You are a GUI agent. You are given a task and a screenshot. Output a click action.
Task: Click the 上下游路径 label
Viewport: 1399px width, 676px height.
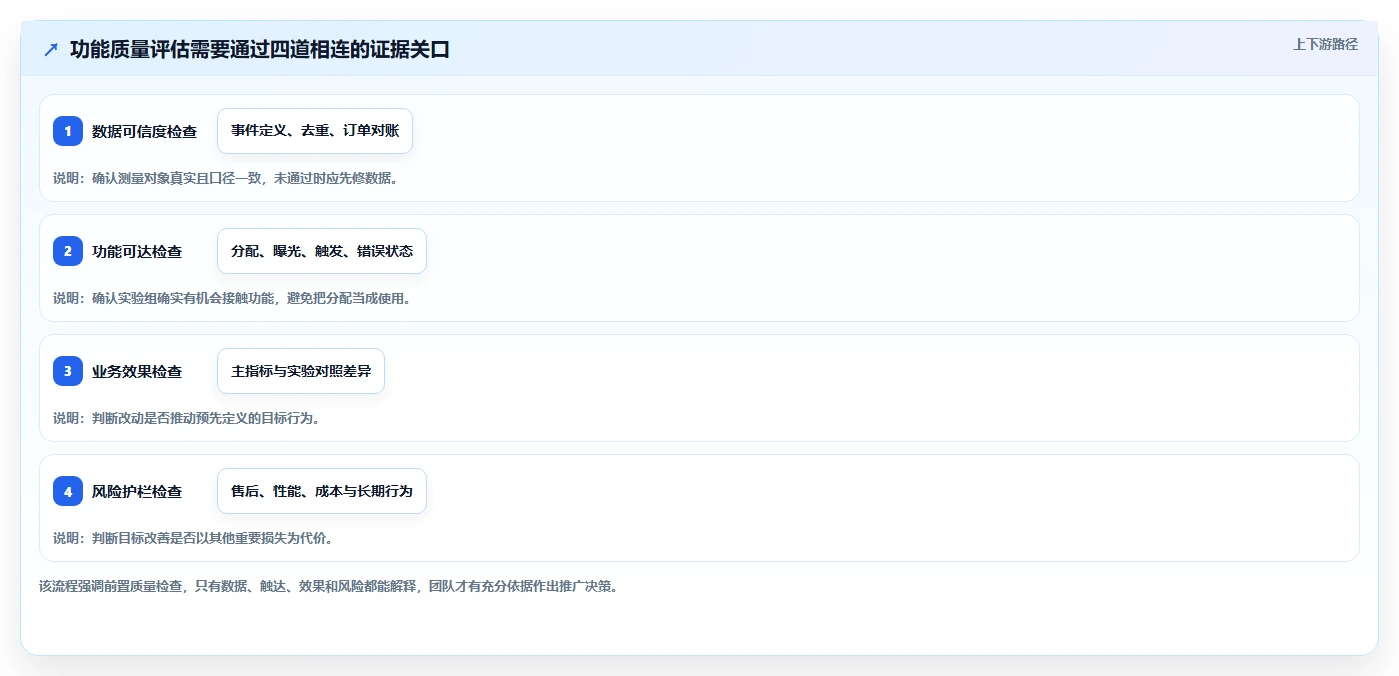(1325, 44)
